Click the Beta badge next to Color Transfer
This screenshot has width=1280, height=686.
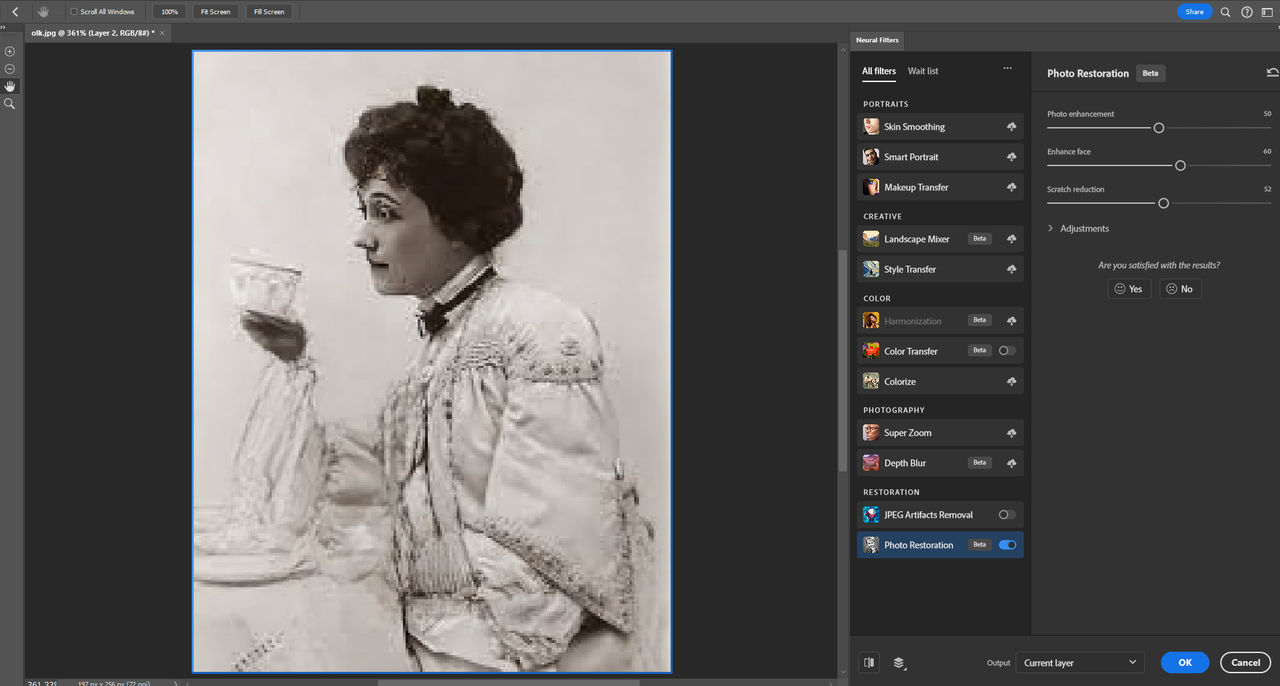tap(980, 351)
